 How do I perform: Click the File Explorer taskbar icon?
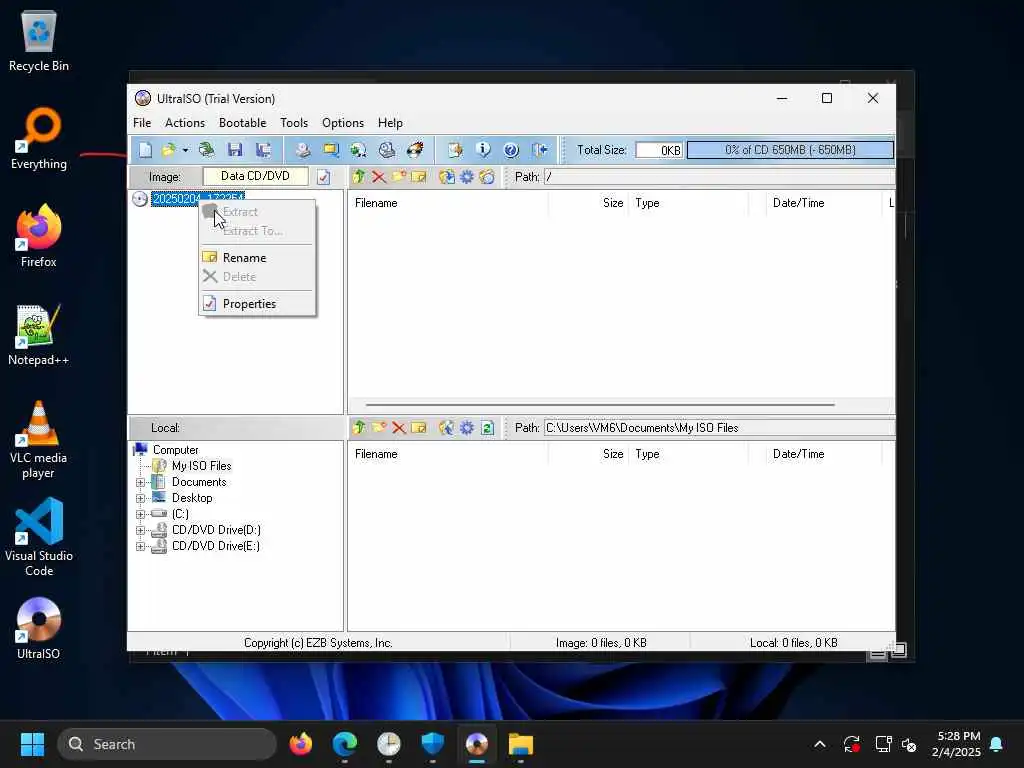pyautogui.click(x=521, y=744)
